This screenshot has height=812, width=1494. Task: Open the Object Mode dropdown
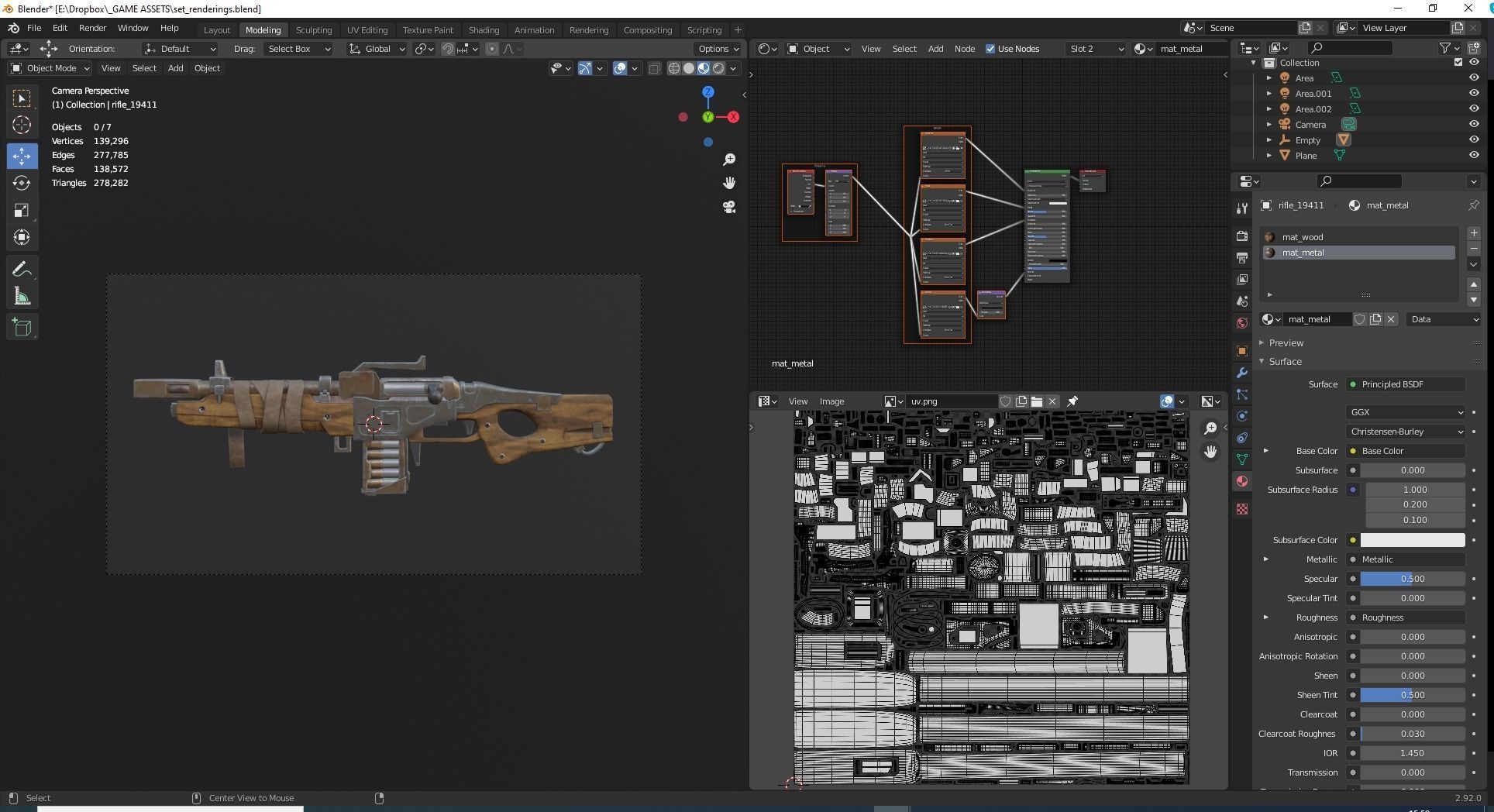click(x=50, y=68)
